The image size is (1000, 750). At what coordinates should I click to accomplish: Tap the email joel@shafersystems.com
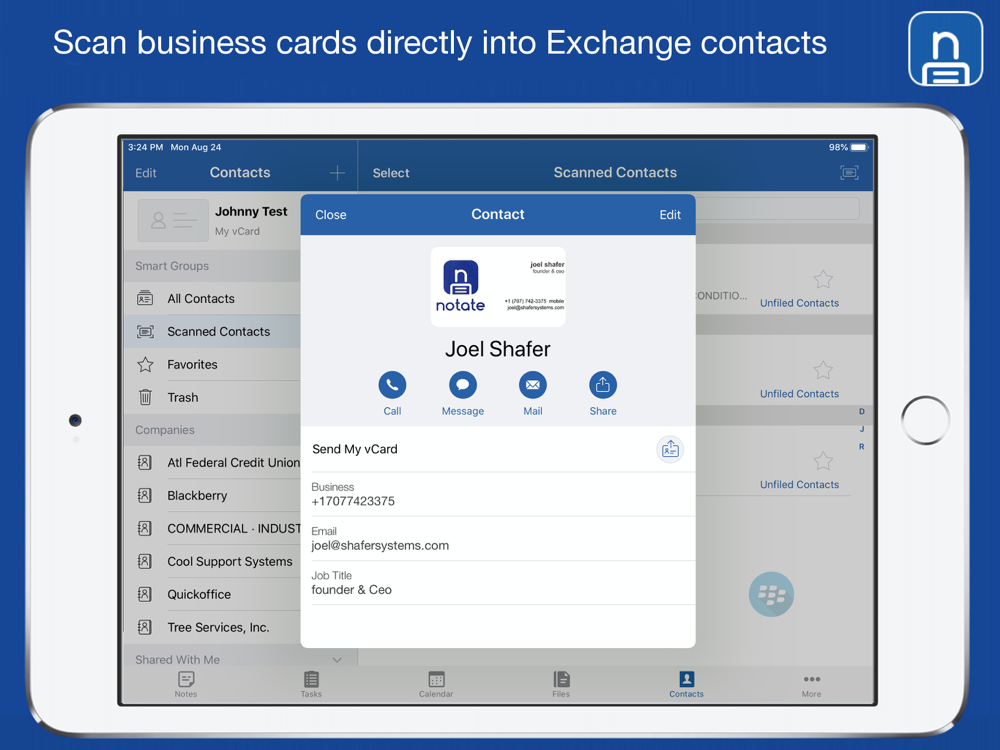[x=497, y=539]
